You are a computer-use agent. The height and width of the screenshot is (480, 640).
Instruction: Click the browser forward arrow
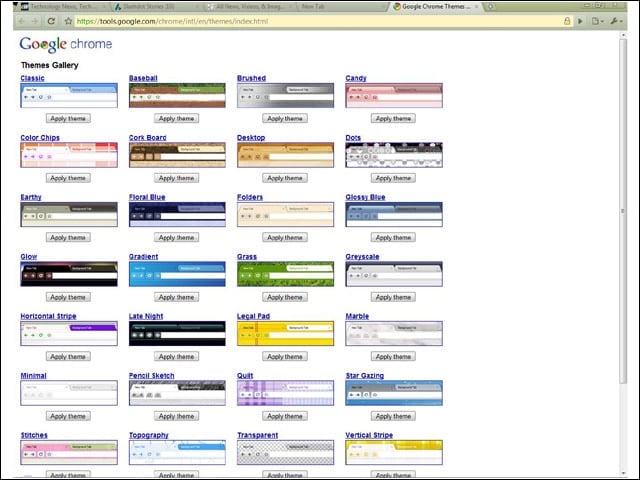[36, 21]
